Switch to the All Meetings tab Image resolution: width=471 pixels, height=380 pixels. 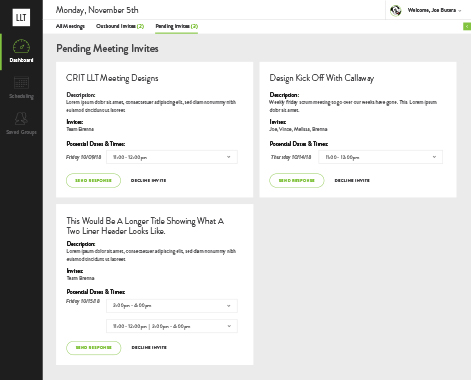point(70,26)
